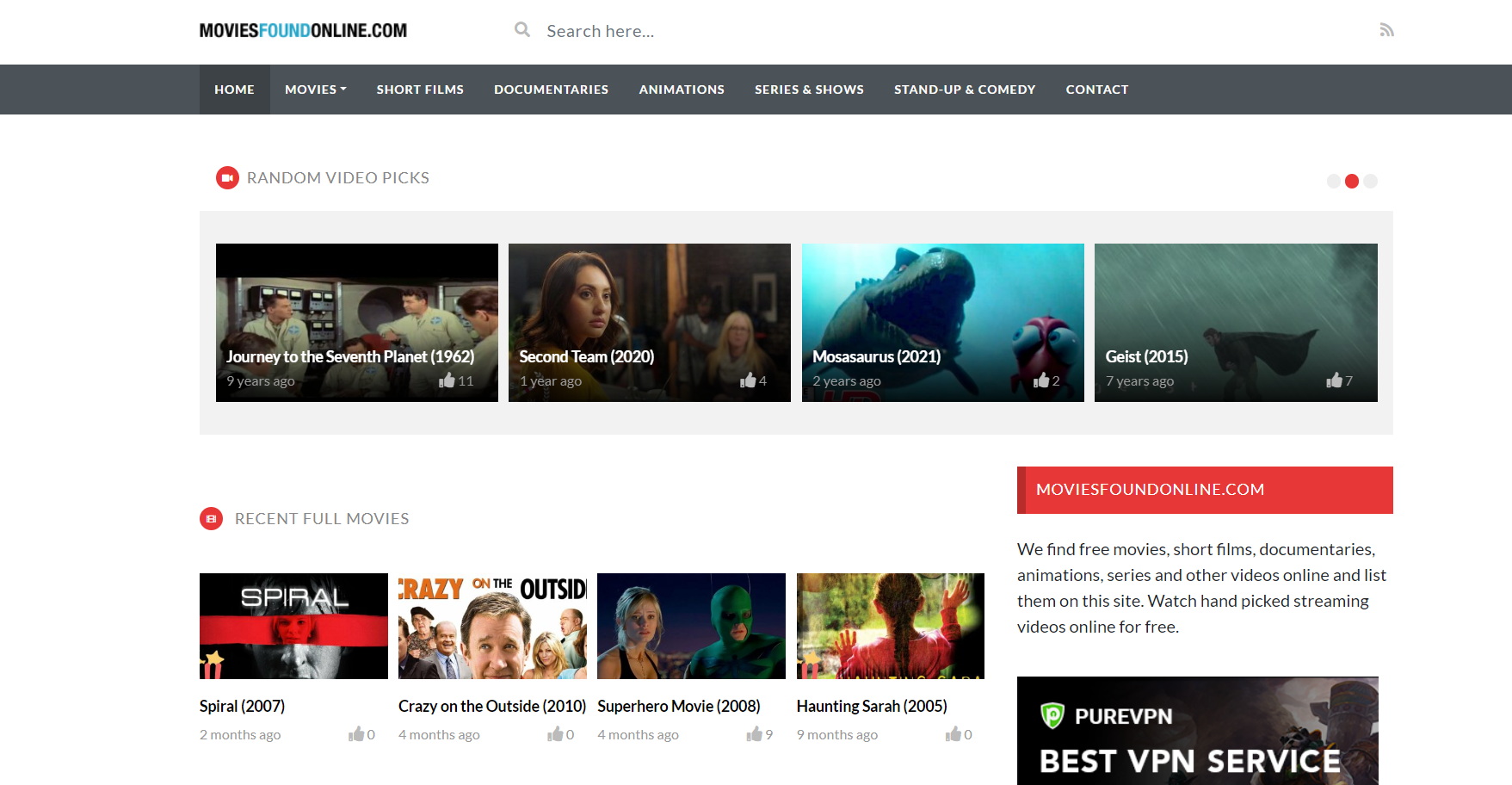Select the third carousel page dot
This screenshot has width=1512, height=785.
[x=1371, y=182]
